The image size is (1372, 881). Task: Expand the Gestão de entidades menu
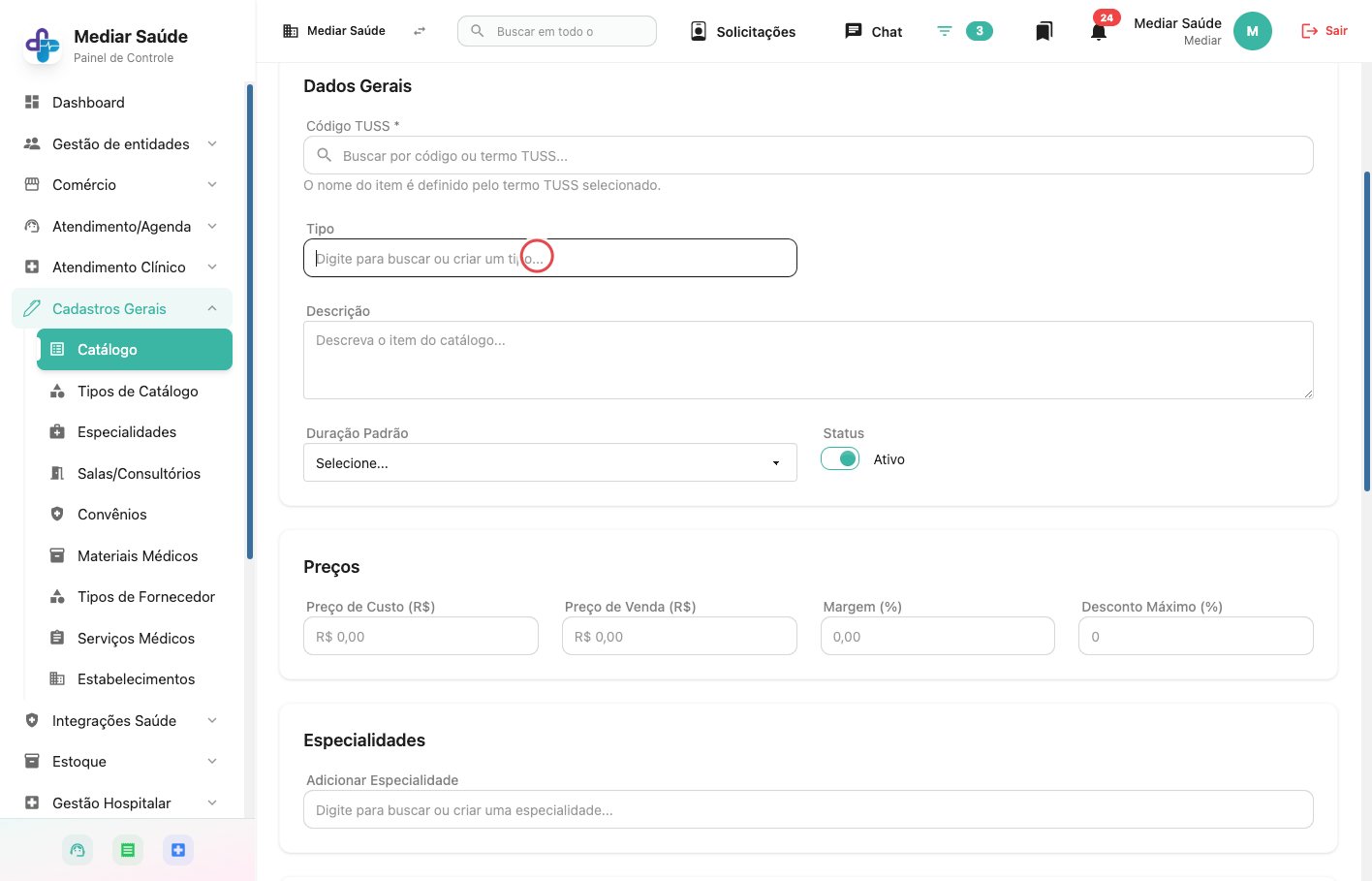click(x=121, y=143)
